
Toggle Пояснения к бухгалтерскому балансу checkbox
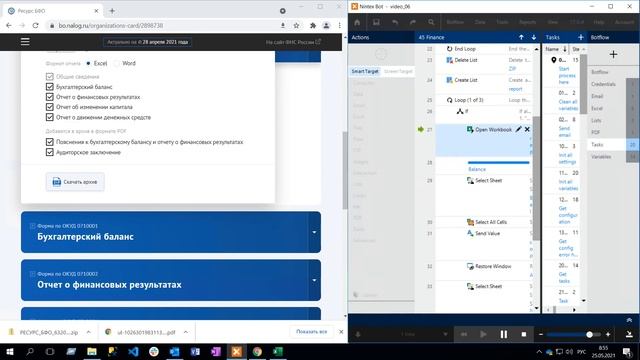click(x=50, y=142)
